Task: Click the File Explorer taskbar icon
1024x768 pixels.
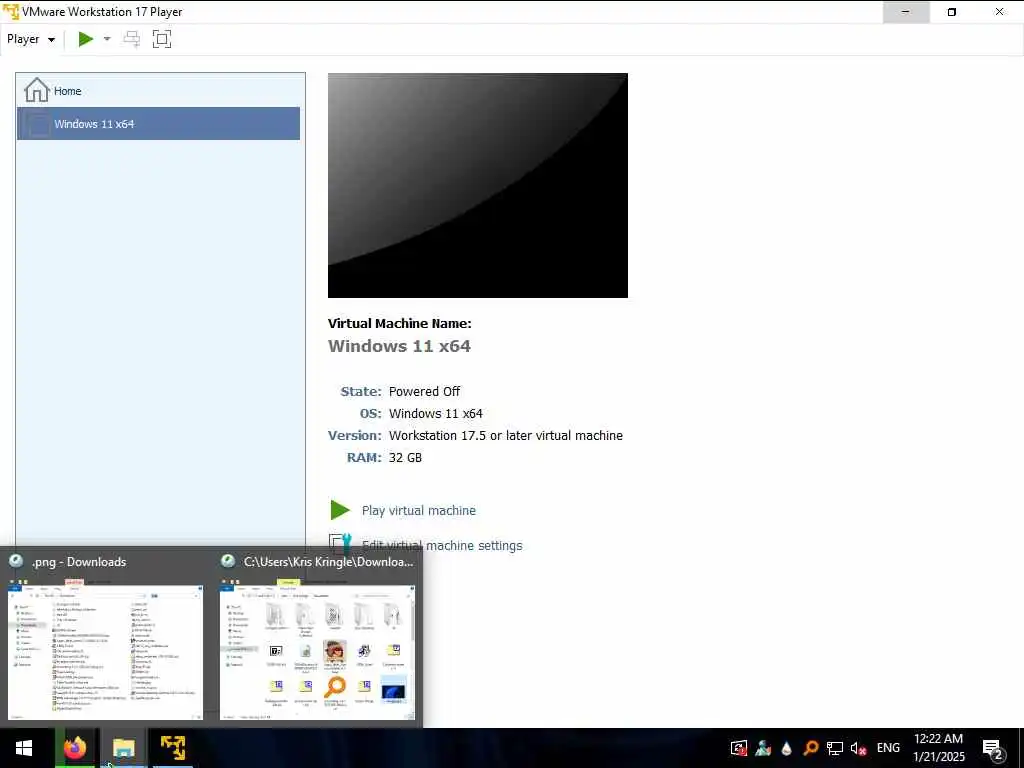Action: [x=123, y=748]
